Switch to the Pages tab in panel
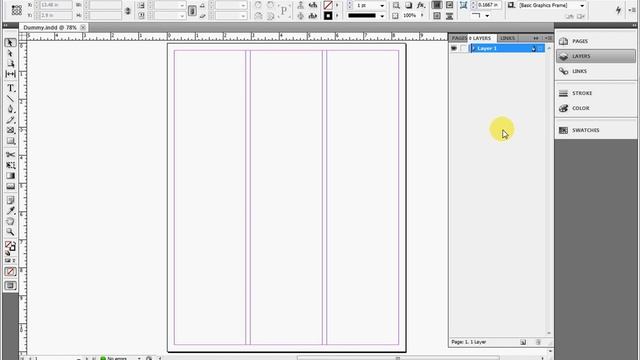The image size is (640, 360). point(459,38)
